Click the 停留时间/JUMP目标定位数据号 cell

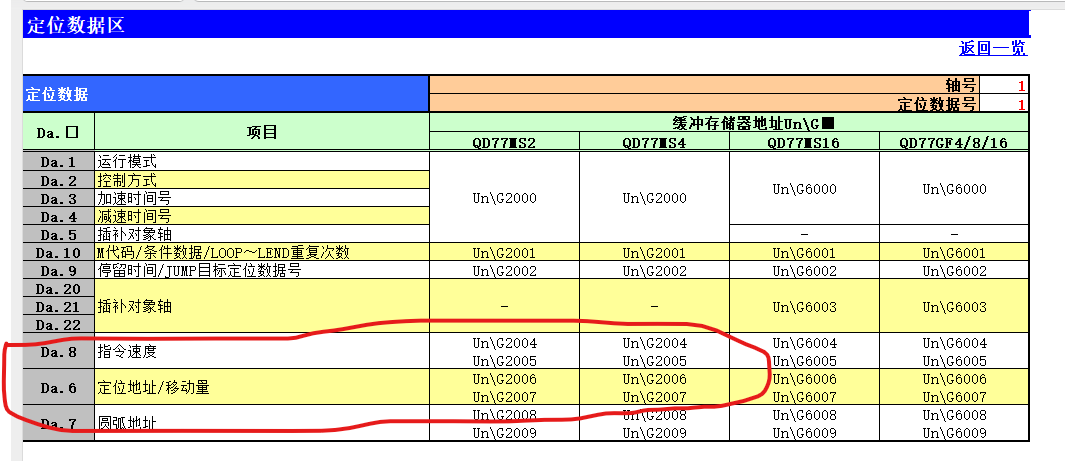(261, 270)
